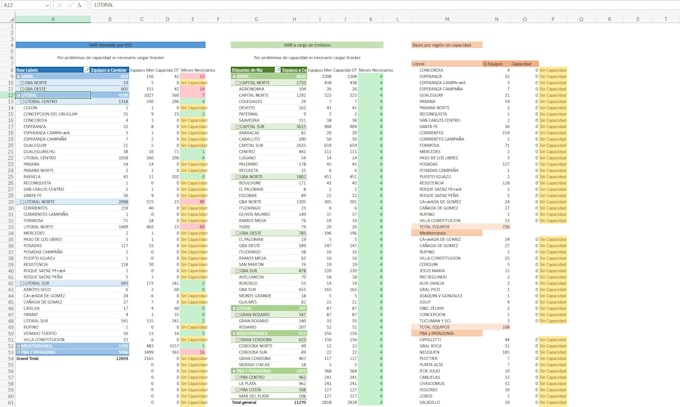Click the green banner 'a cargo de Emiliano'
The height and width of the screenshot is (407, 680).
(x=307, y=45)
